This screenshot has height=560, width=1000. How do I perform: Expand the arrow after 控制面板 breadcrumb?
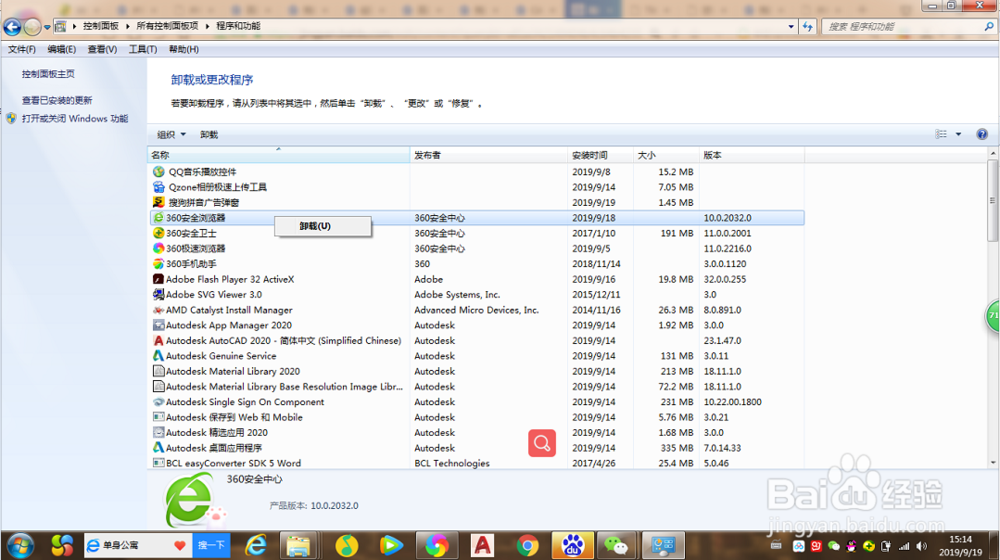(128, 26)
